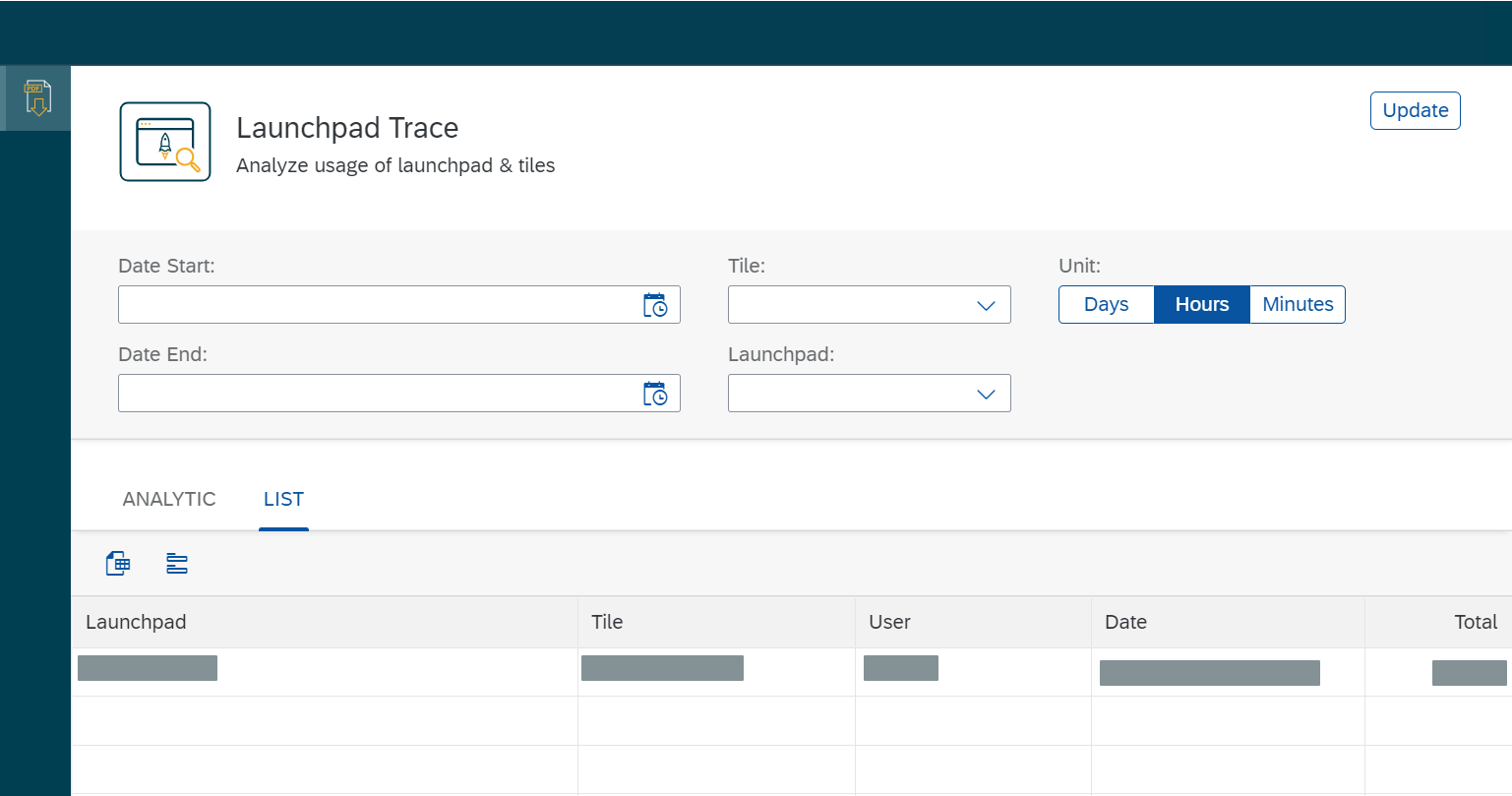The image size is (1512, 796).
Task: Click the Total column header
Action: click(x=1438, y=622)
